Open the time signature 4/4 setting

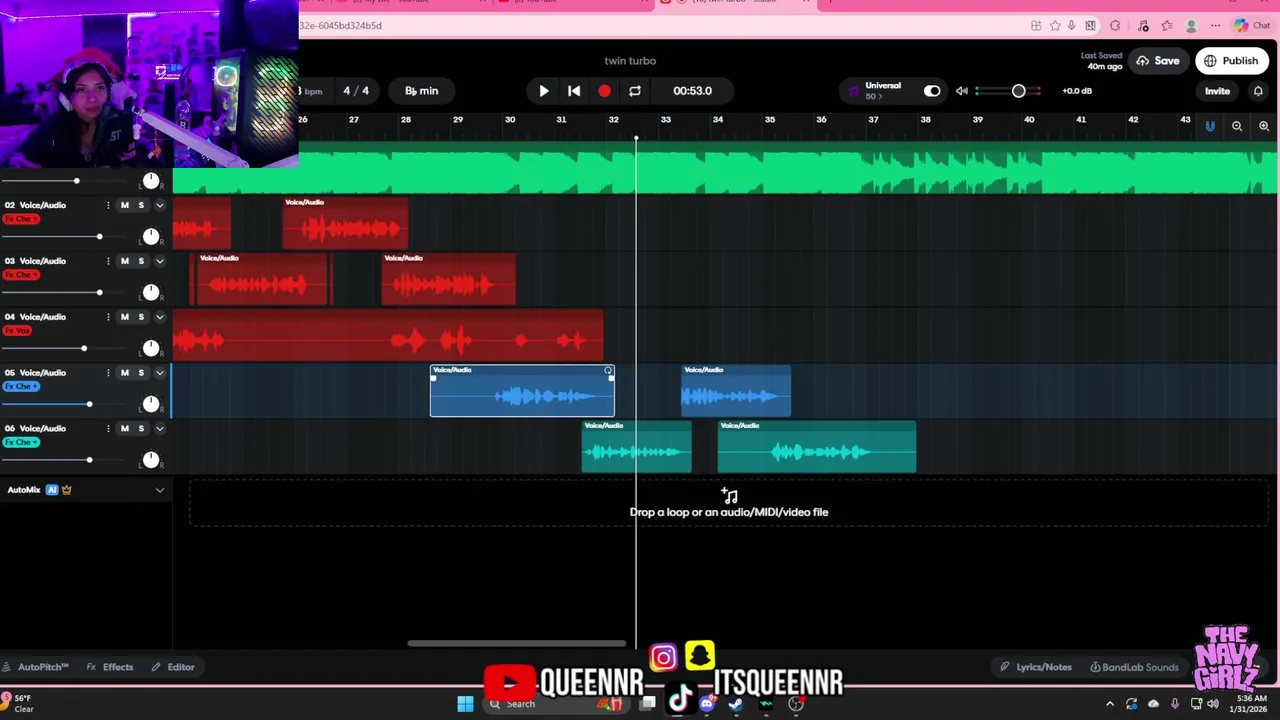(x=356, y=91)
